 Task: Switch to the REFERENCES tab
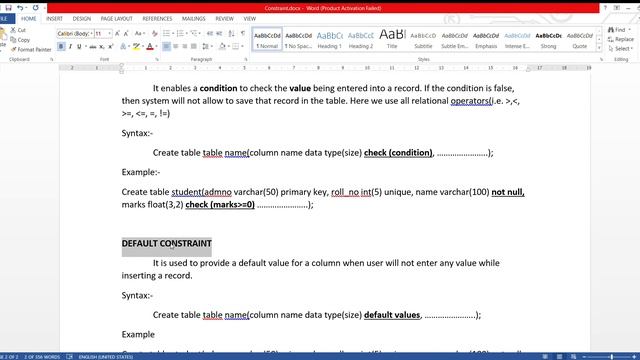[x=157, y=19]
